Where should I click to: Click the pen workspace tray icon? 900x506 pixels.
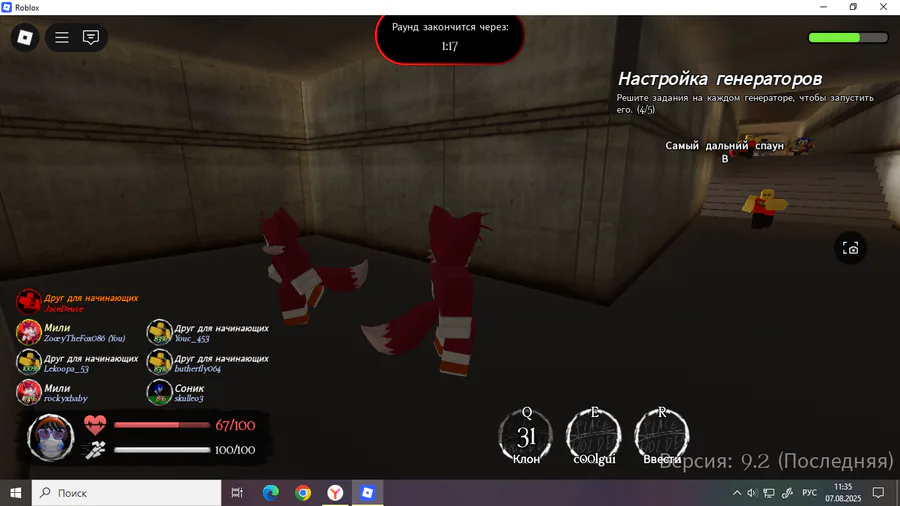click(788, 493)
